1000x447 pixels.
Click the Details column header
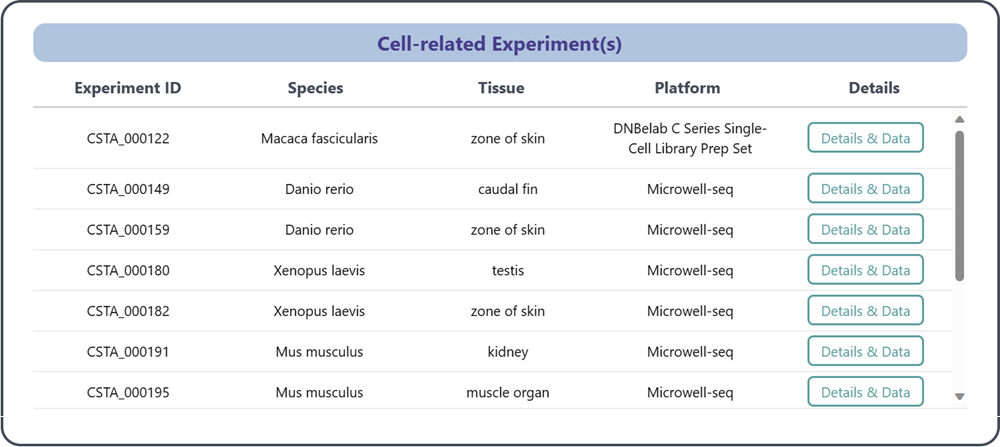(874, 88)
